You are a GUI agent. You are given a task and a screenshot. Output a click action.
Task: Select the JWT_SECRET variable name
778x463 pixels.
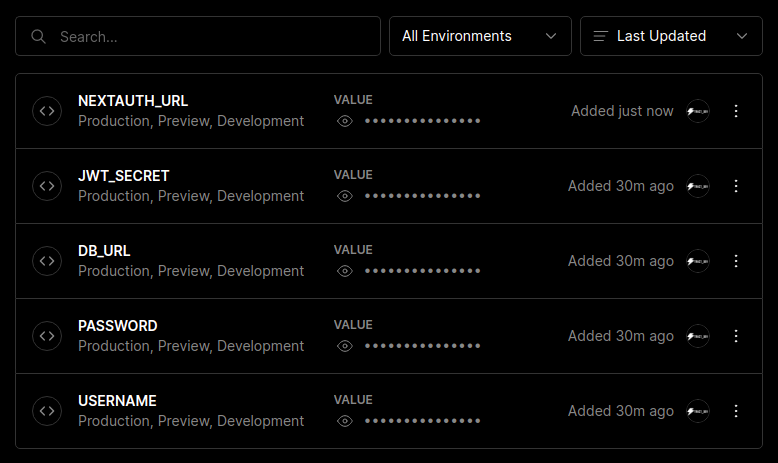pyautogui.click(x=124, y=176)
